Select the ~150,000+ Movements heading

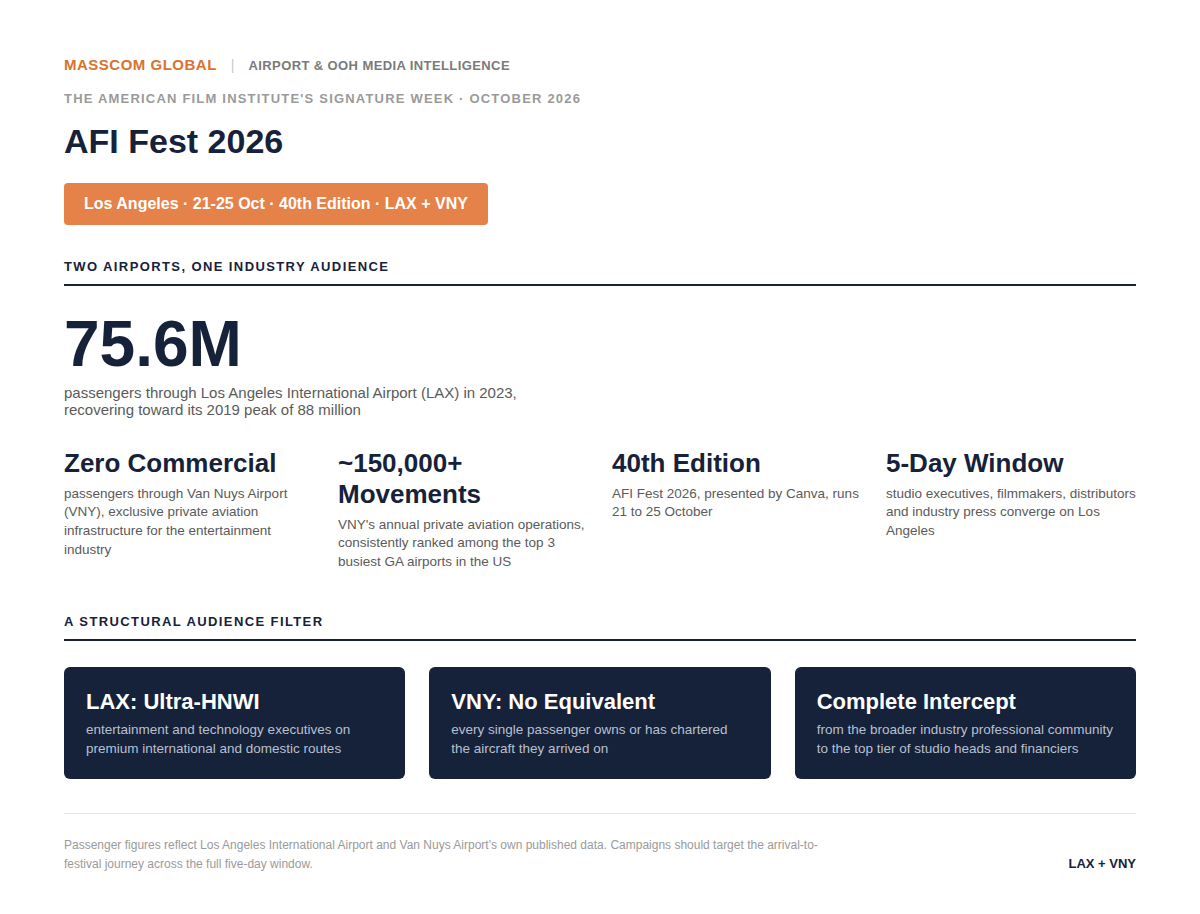coord(410,479)
